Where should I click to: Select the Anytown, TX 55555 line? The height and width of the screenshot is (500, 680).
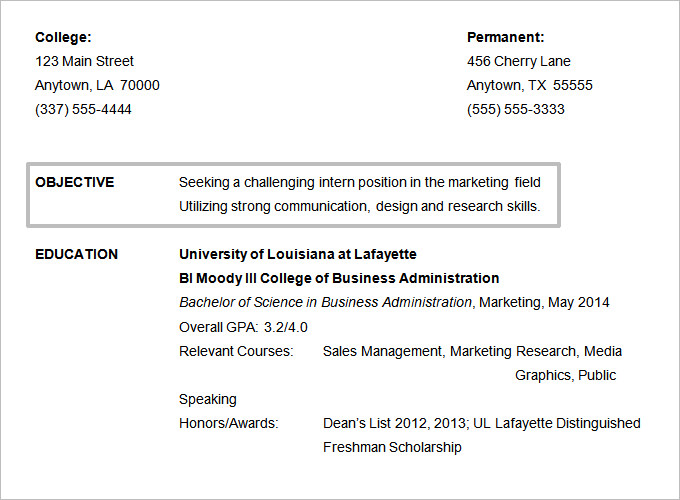point(529,85)
